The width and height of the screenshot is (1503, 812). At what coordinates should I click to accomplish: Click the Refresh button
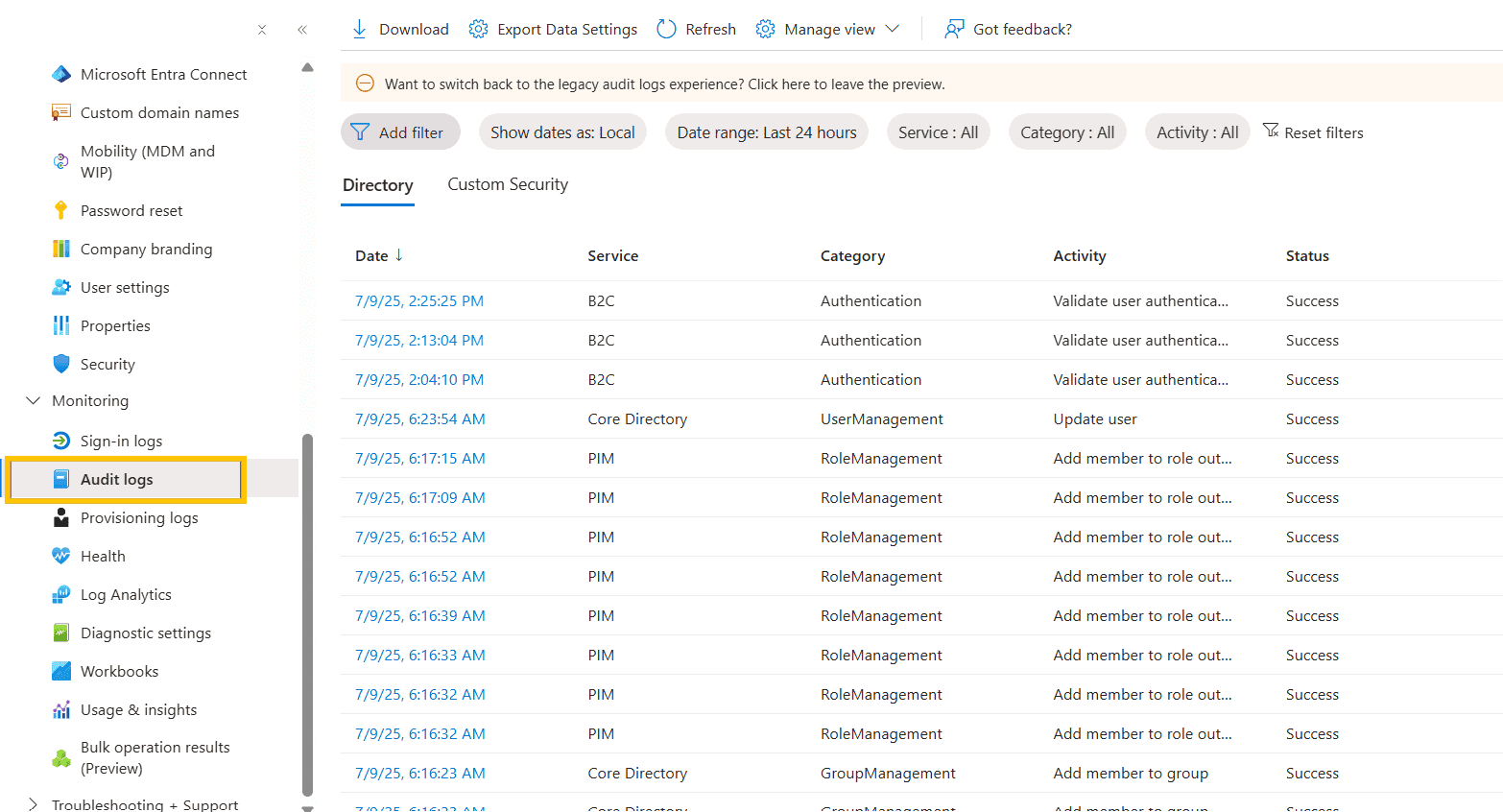coord(696,29)
